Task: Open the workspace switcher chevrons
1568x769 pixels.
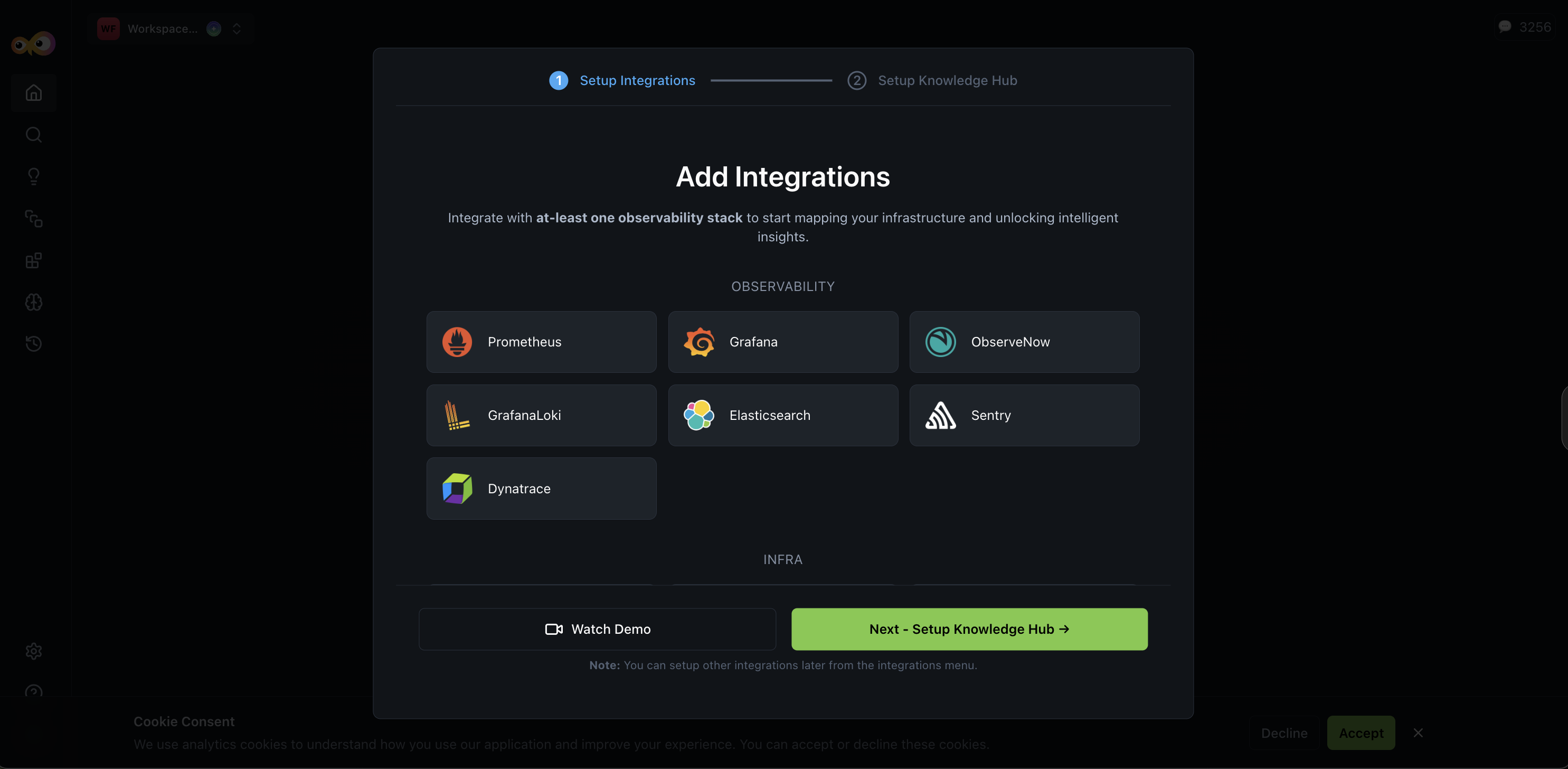Action: point(236,29)
